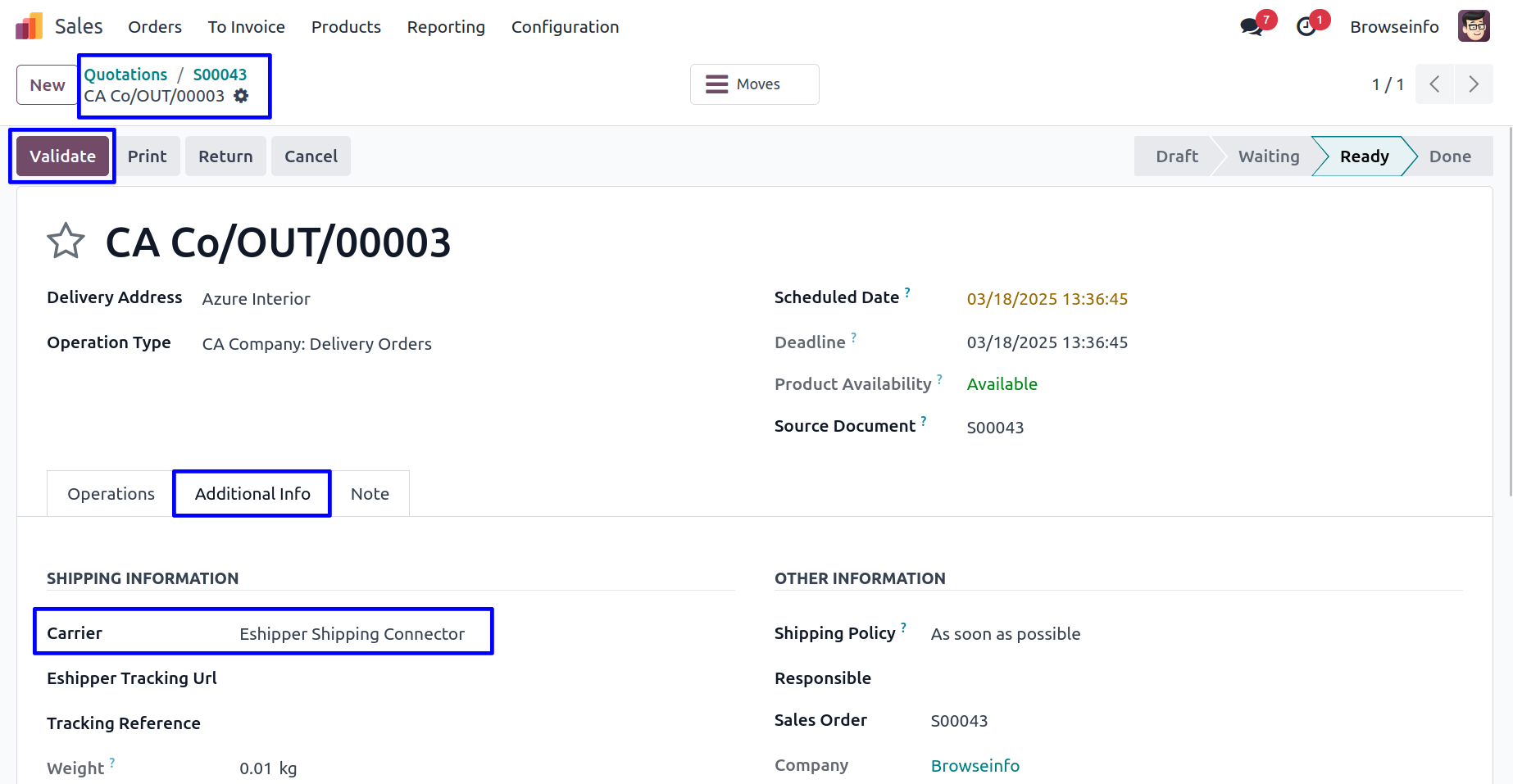
Task: Expand the Reporting menu
Action: click(x=446, y=27)
